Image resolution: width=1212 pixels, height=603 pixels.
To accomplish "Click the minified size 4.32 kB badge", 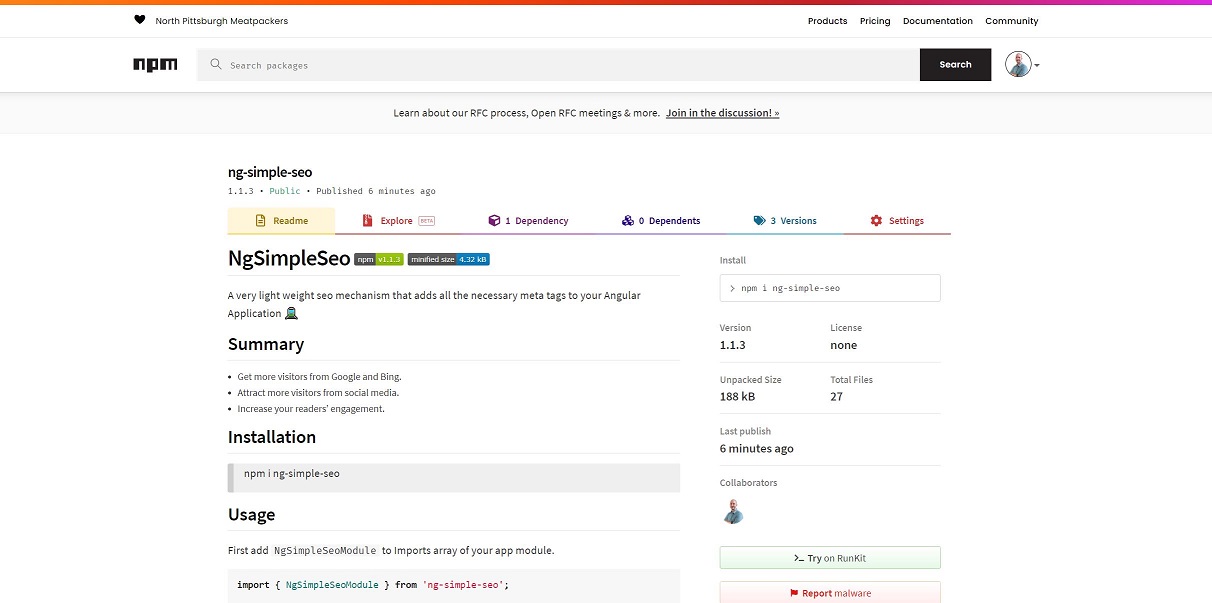I will coord(449,259).
